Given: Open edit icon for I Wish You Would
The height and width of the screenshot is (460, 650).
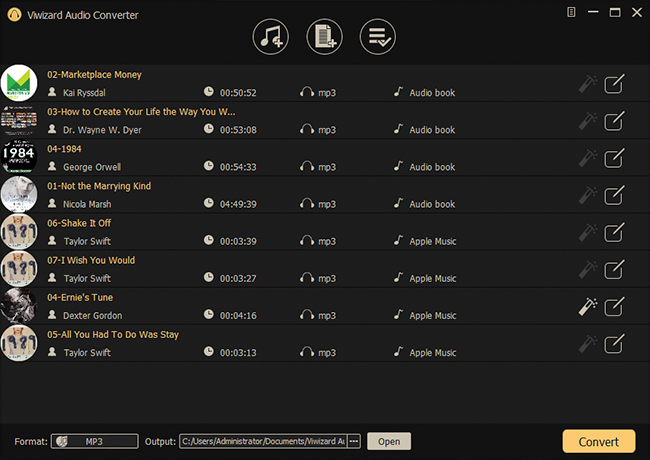Looking at the screenshot, I should pos(615,269).
